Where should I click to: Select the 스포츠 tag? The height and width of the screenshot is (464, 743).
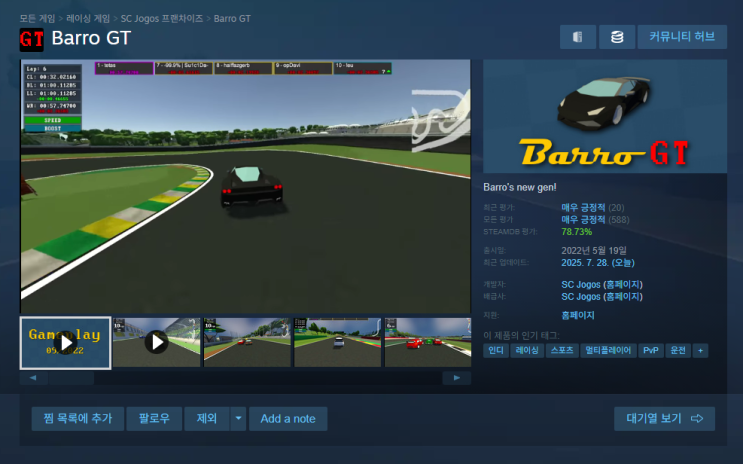[562, 350]
